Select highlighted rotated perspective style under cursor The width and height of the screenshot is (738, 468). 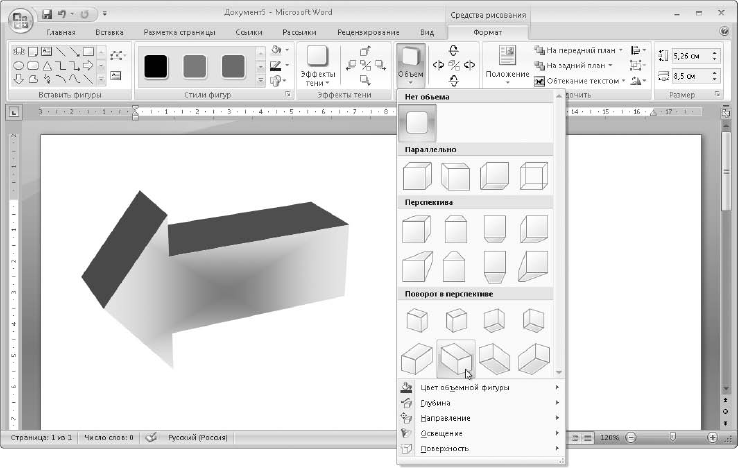click(456, 359)
